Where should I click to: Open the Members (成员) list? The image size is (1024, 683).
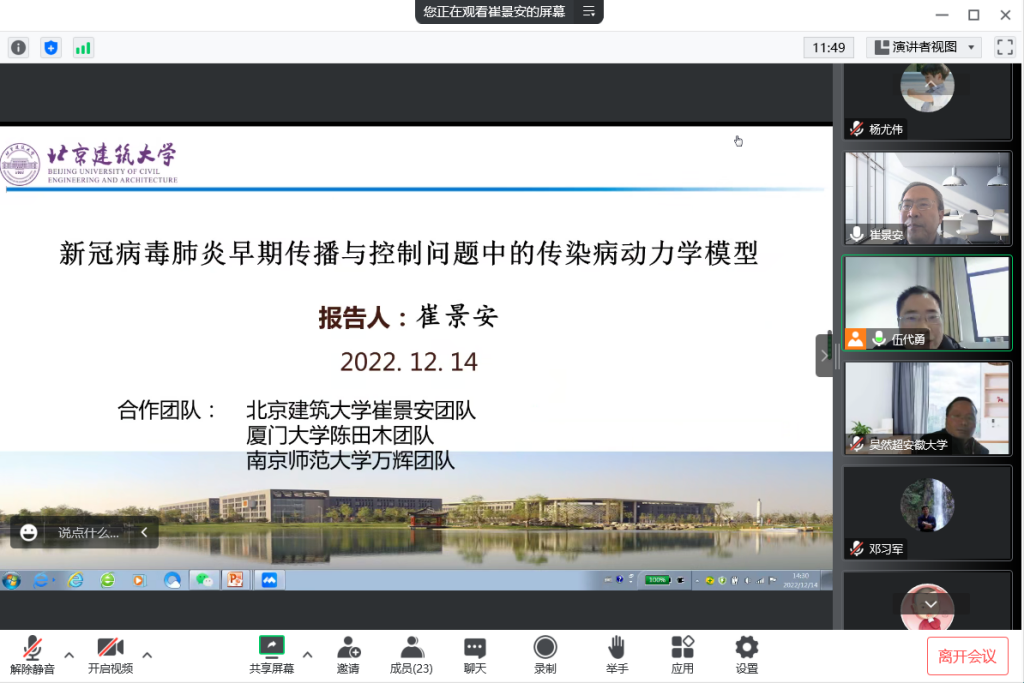point(411,654)
